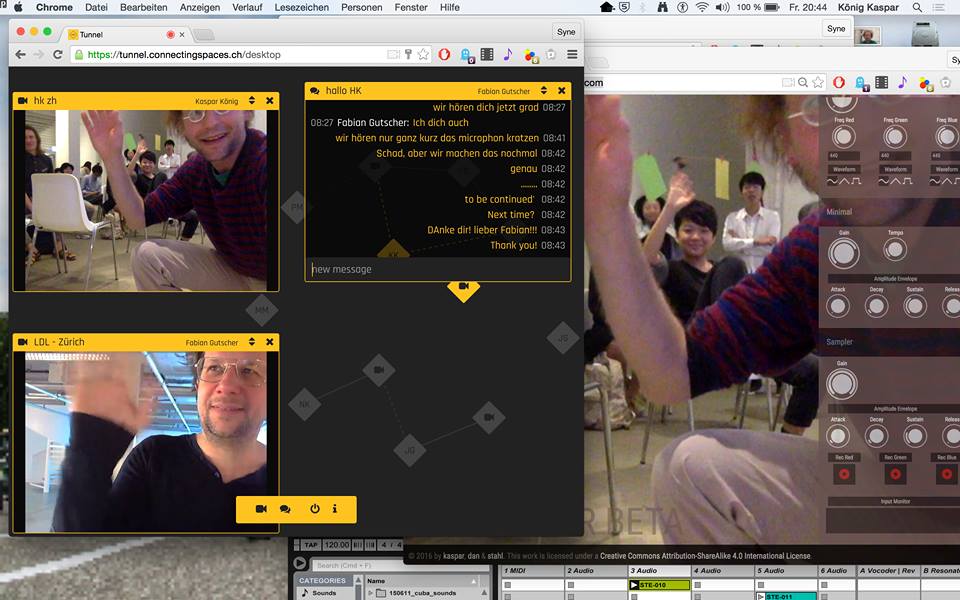Bookmark the Tunnel page with the star
The width and height of the screenshot is (960, 600).
point(423,54)
